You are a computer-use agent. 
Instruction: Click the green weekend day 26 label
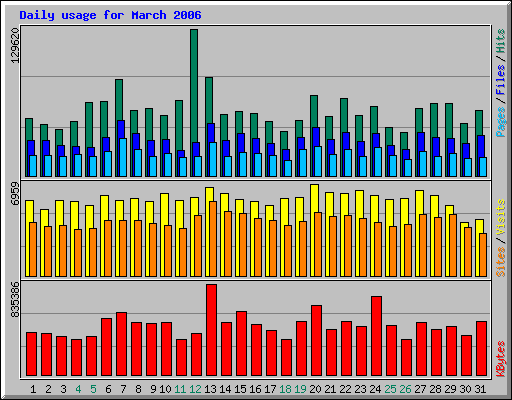click(405, 389)
